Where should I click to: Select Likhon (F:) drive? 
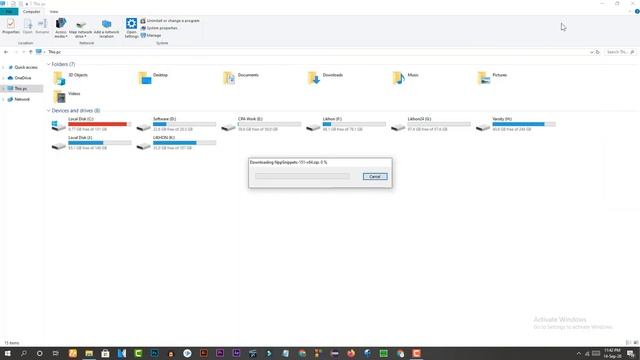click(x=346, y=124)
